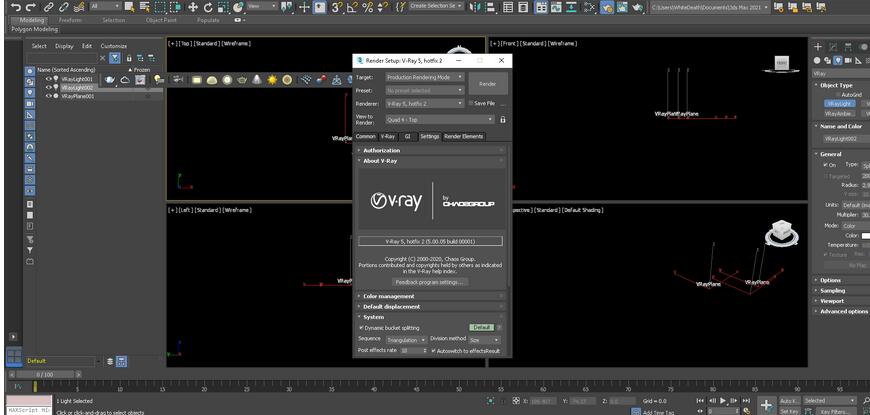
Task: Click the Rectangular Selection Region icon
Action: (160, 7)
